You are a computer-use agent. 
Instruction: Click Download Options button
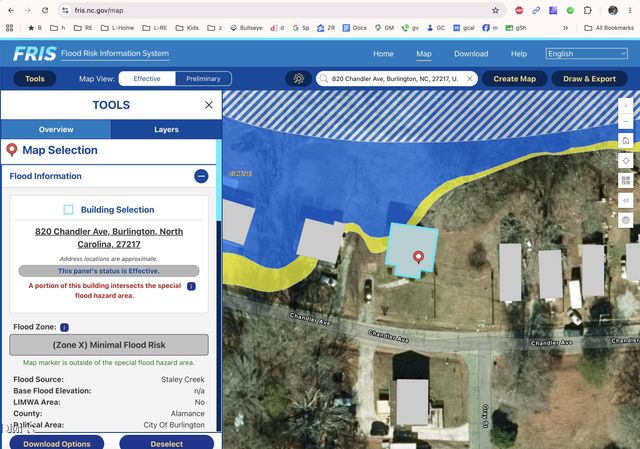57,442
